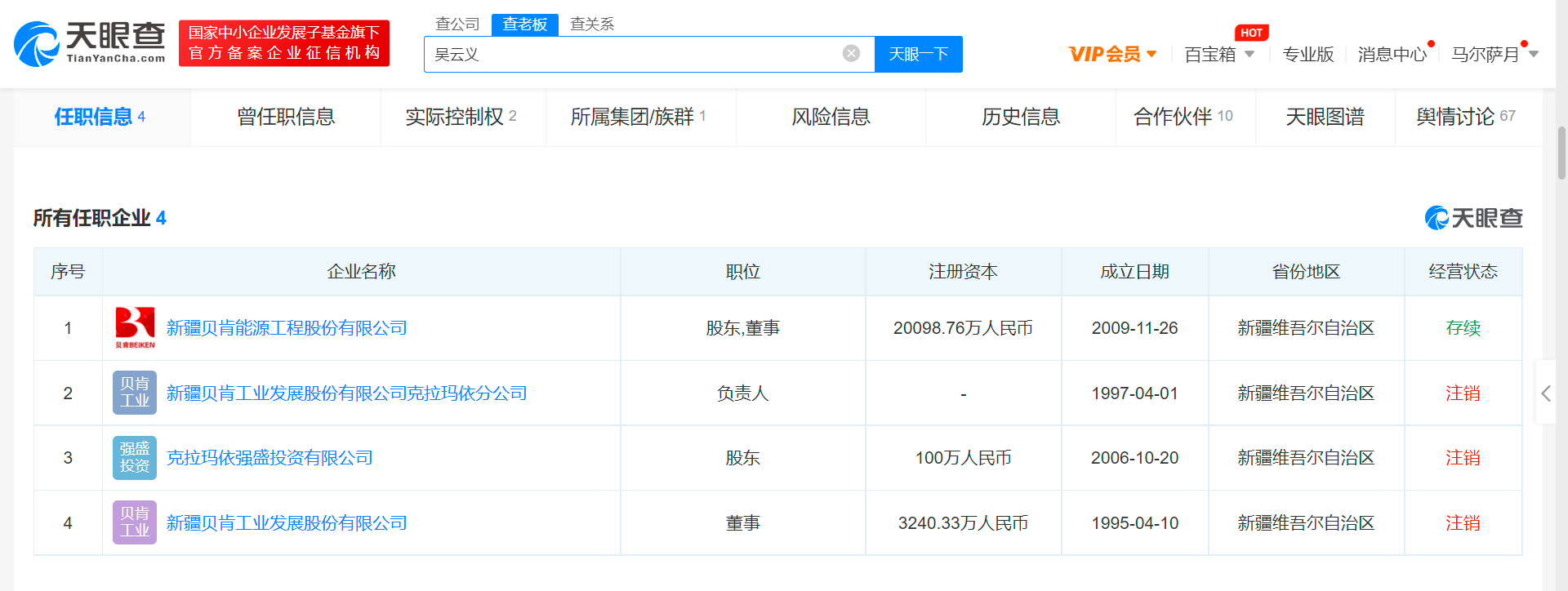Screen dimensions: 1568x591
Task: Click the 强盛投资 logo icon
Action: point(135,458)
